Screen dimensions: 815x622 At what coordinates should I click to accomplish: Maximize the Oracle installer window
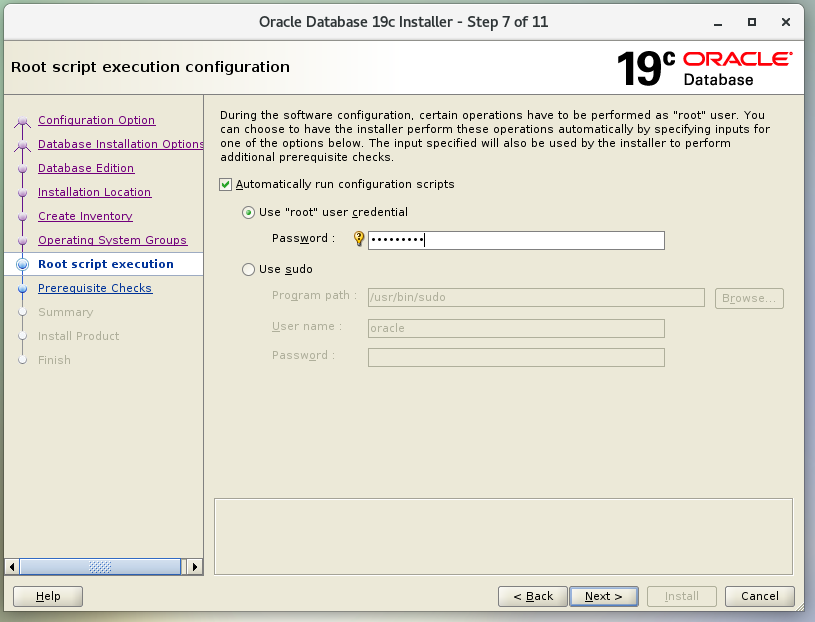[x=752, y=21]
